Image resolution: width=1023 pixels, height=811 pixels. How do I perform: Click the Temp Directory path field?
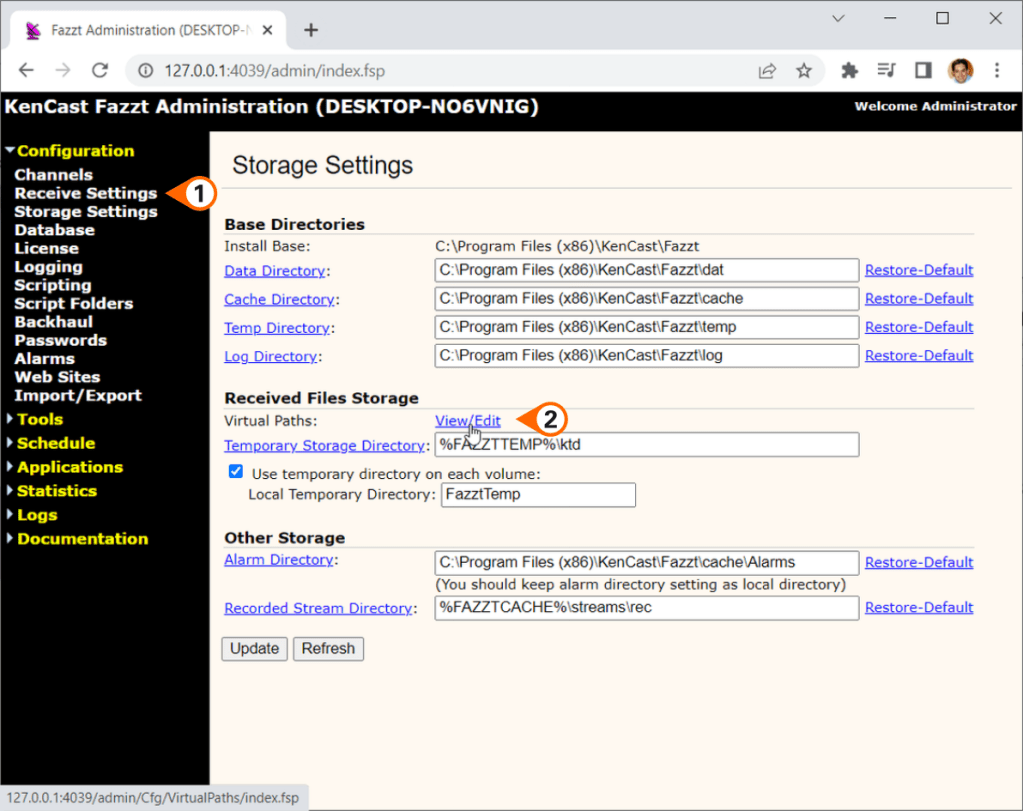(x=647, y=327)
